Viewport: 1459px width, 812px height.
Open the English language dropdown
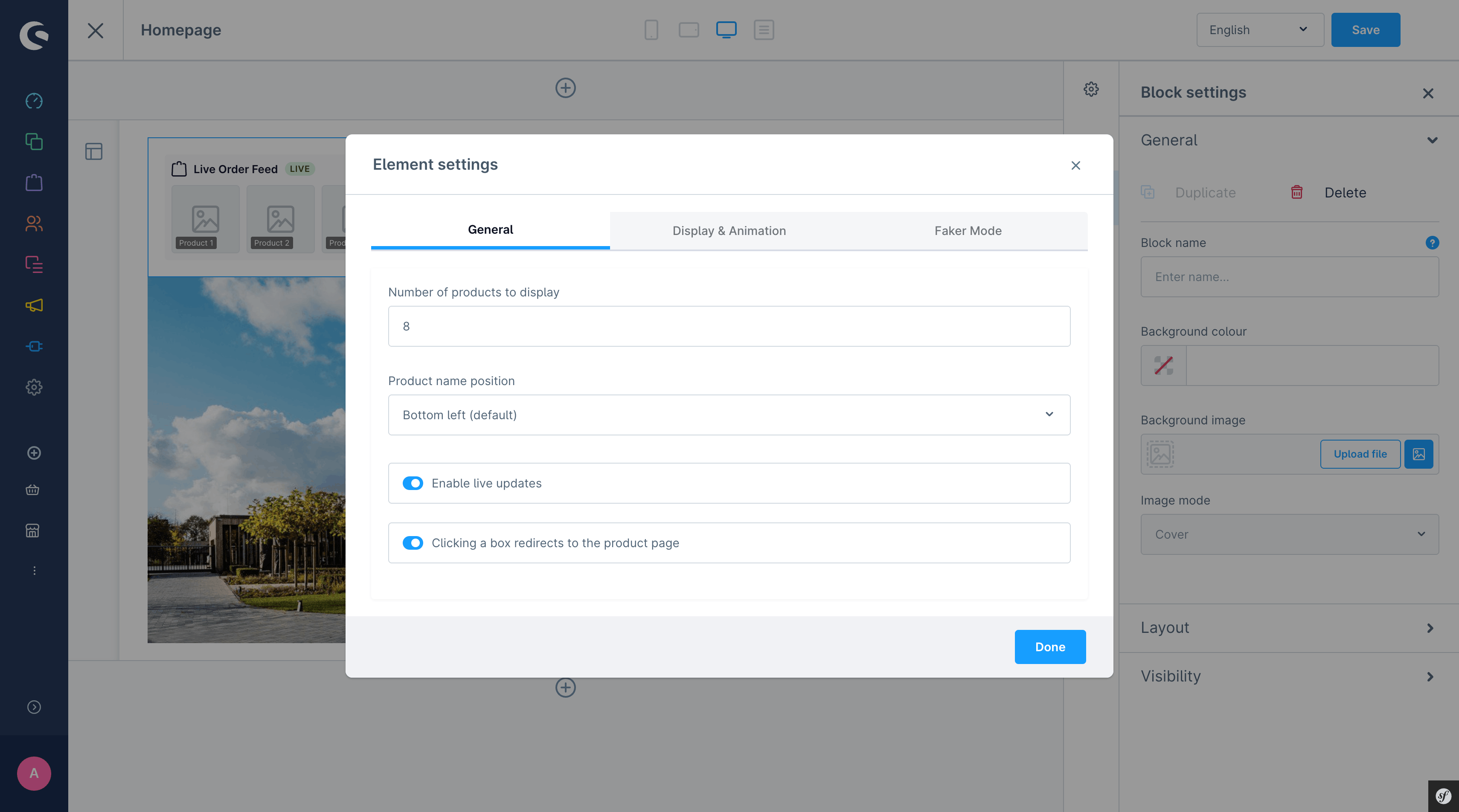[1260, 30]
